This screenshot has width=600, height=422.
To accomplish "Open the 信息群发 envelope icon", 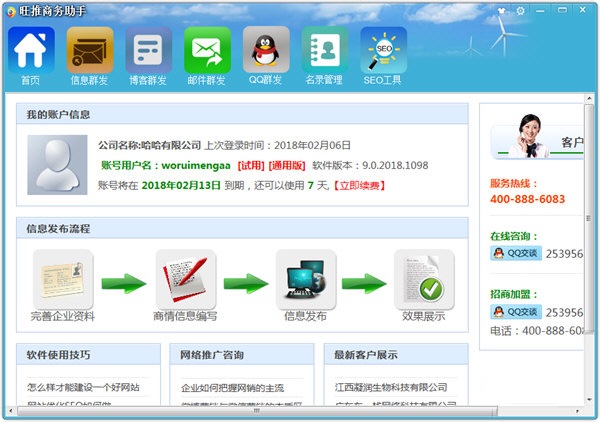I will (x=90, y=50).
